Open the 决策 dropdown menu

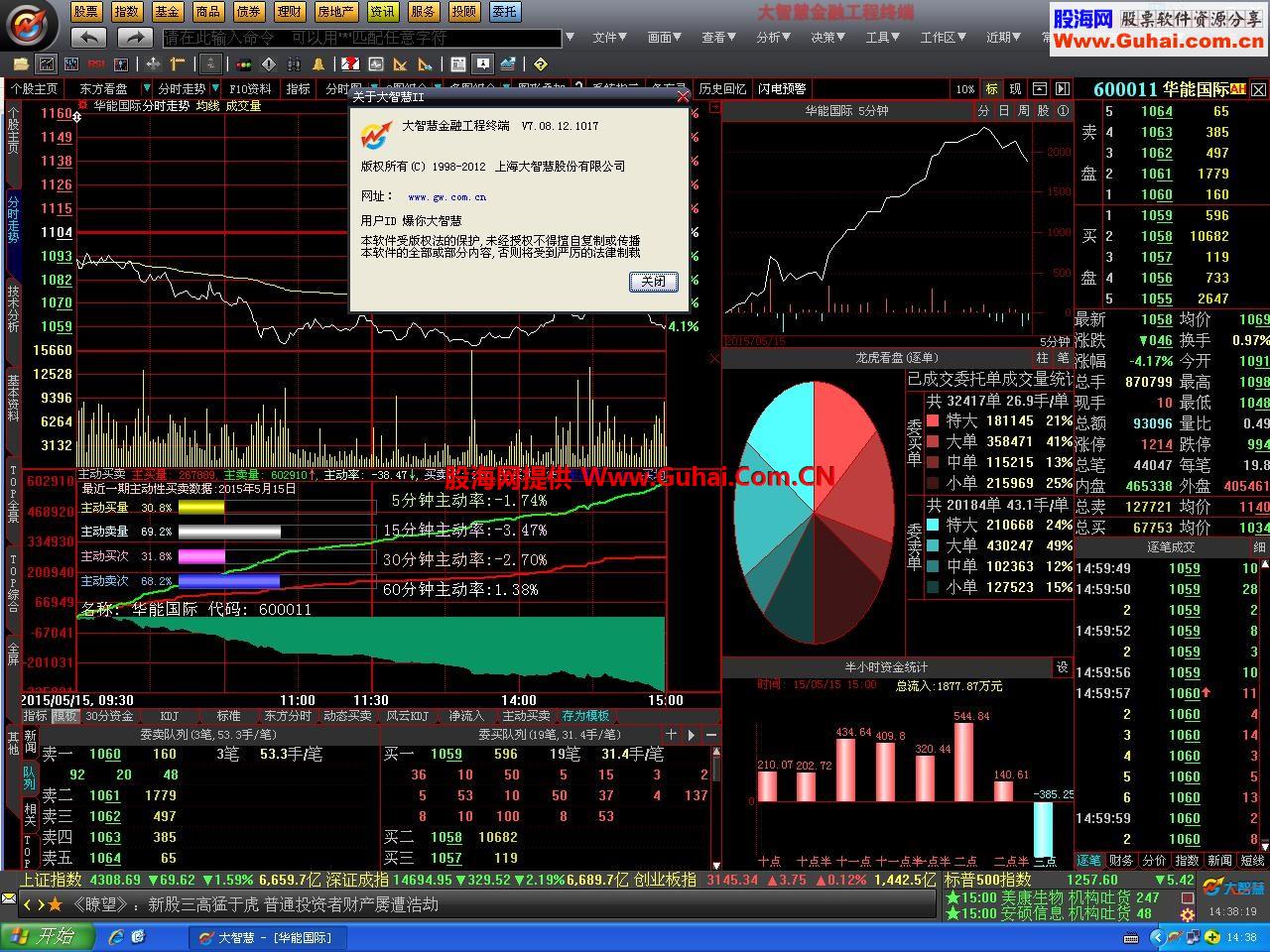(827, 37)
